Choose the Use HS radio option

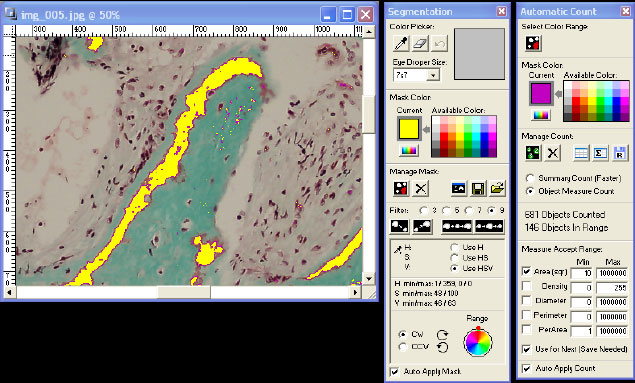tap(454, 257)
